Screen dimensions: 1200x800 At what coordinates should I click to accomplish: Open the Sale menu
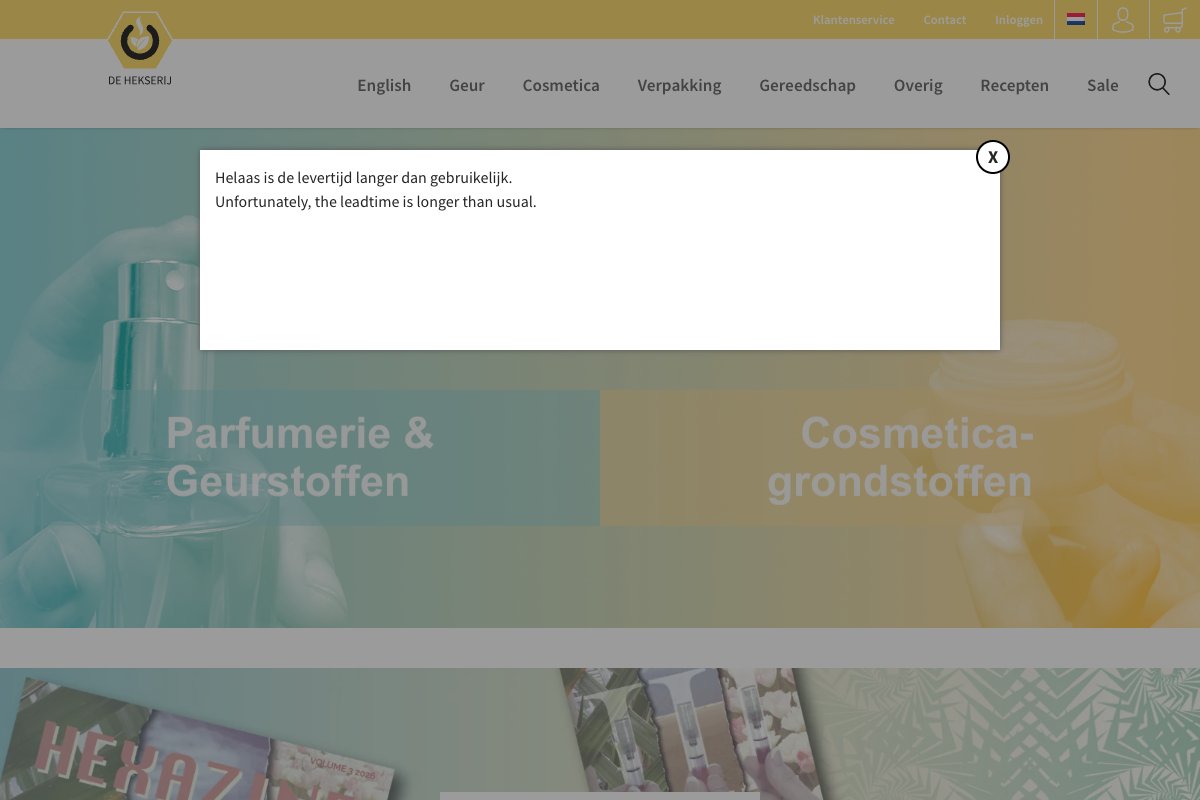pyautogui.click(x=1102, y=85)
